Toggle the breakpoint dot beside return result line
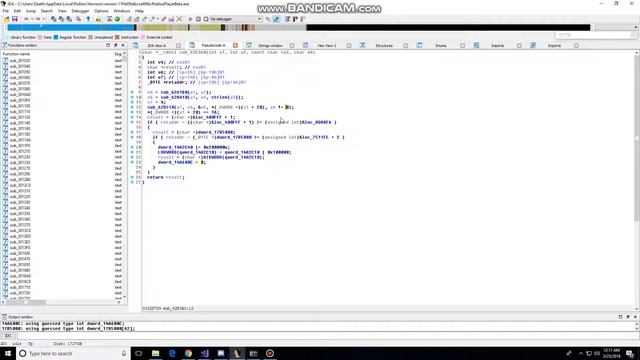 [132, 177]
